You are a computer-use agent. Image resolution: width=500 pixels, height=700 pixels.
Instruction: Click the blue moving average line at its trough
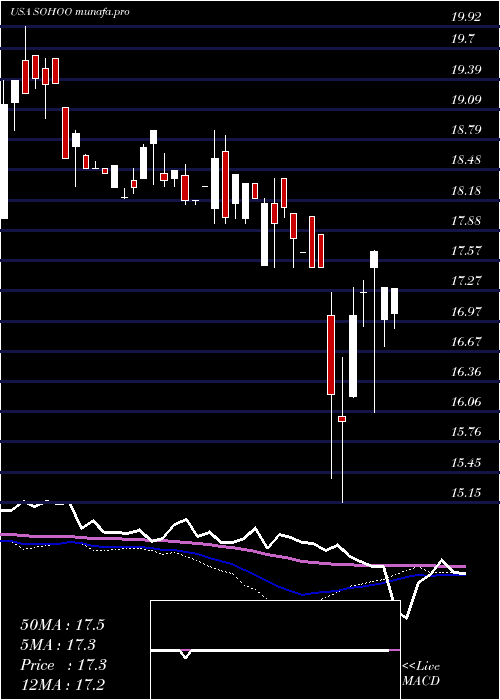[304, 595]
